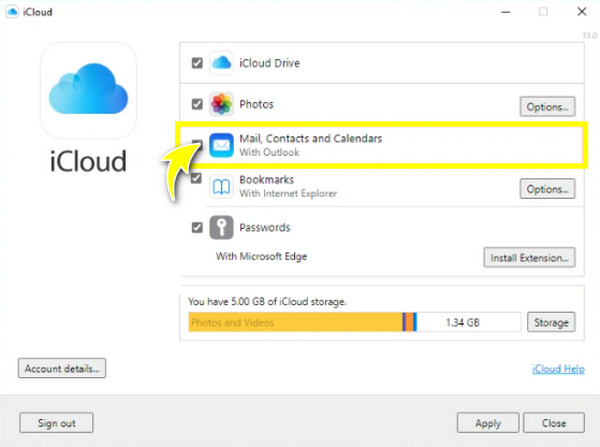
Task: Click the Bookmarks open book icon
Action: (221, 186)
